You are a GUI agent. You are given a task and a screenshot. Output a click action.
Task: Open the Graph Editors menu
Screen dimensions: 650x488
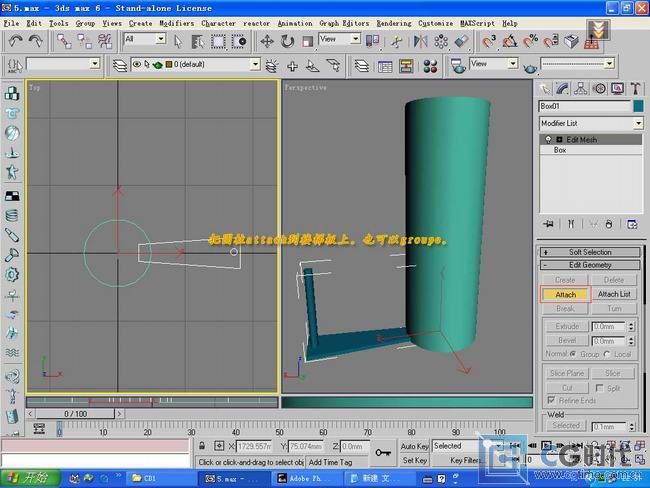[x=344, y=24]
